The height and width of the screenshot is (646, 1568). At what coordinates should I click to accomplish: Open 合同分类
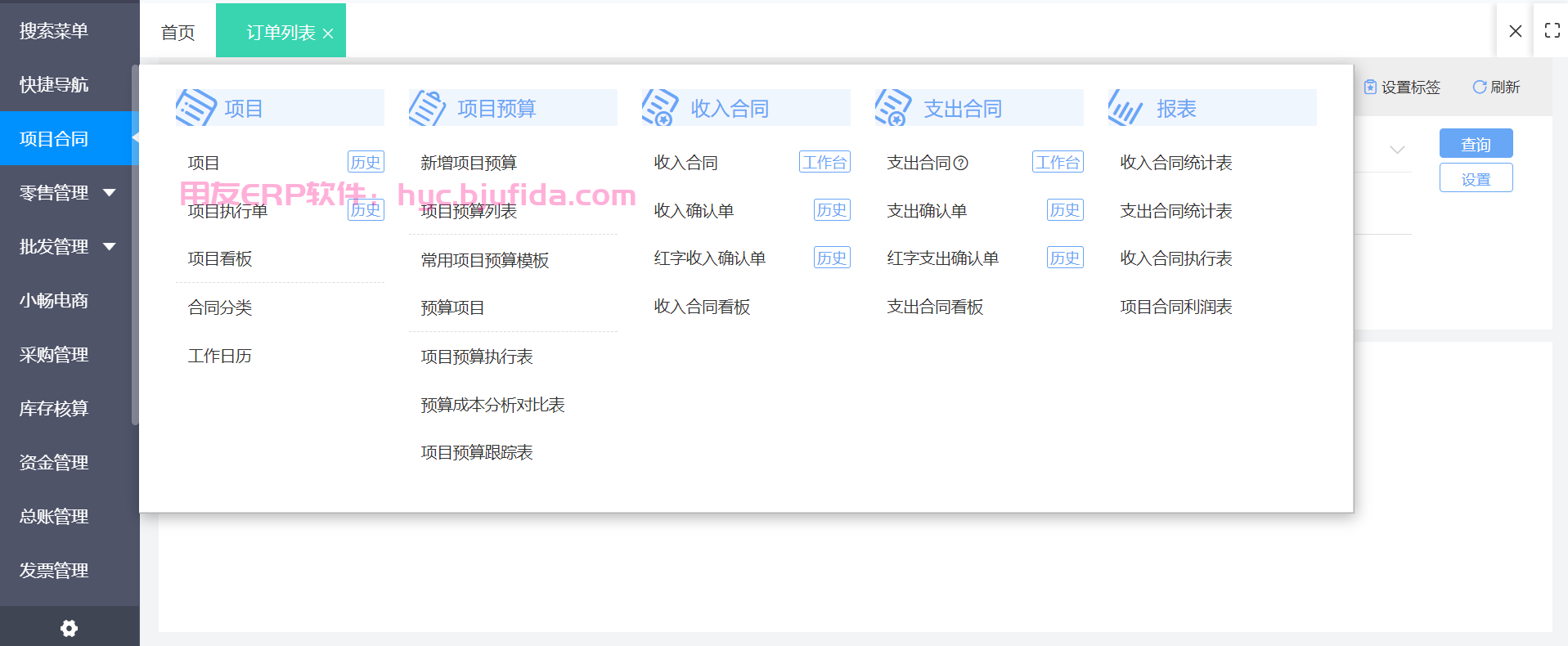point(220,307)
